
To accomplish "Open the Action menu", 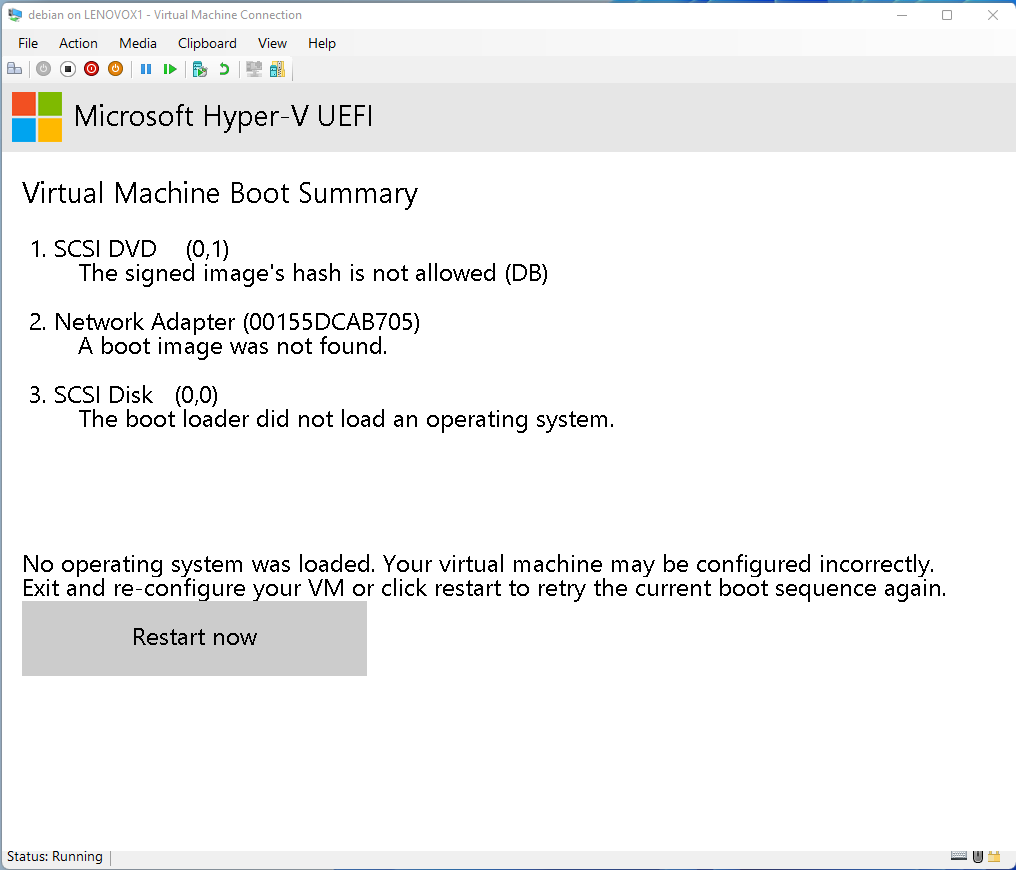I will click(x=78, y=43).
